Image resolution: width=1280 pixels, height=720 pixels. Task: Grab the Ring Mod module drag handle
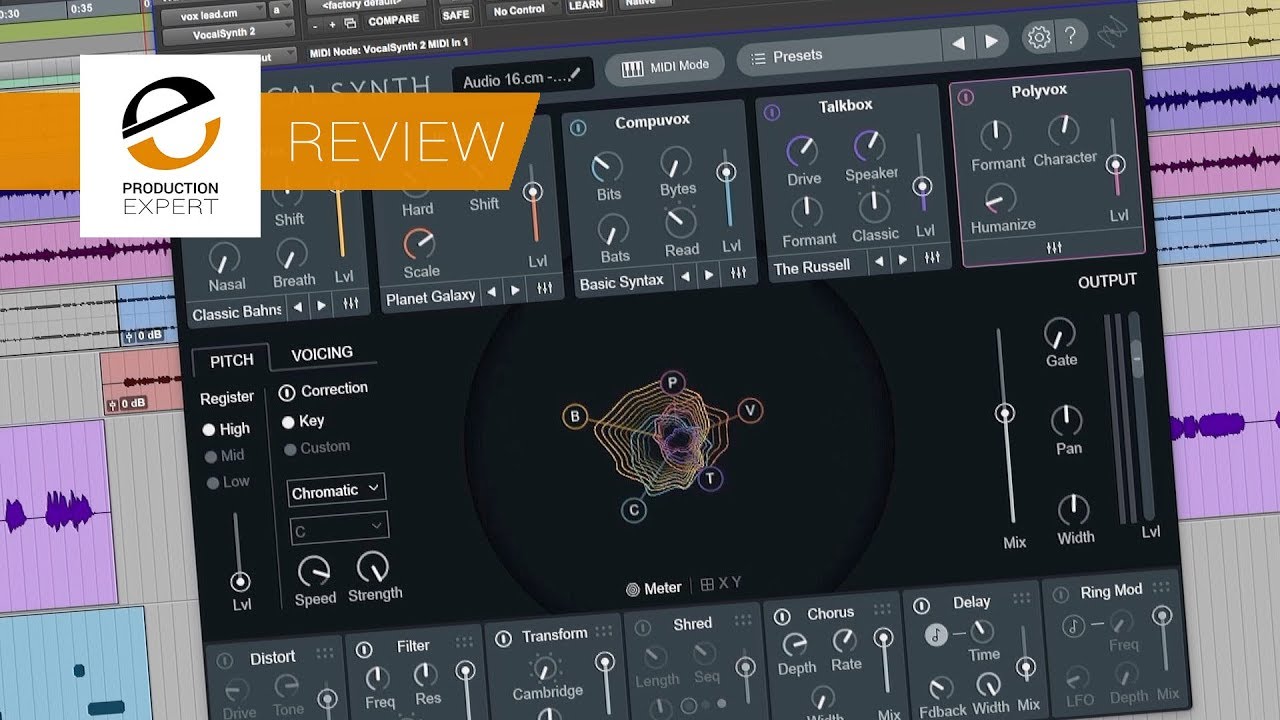pos(1161,588)
